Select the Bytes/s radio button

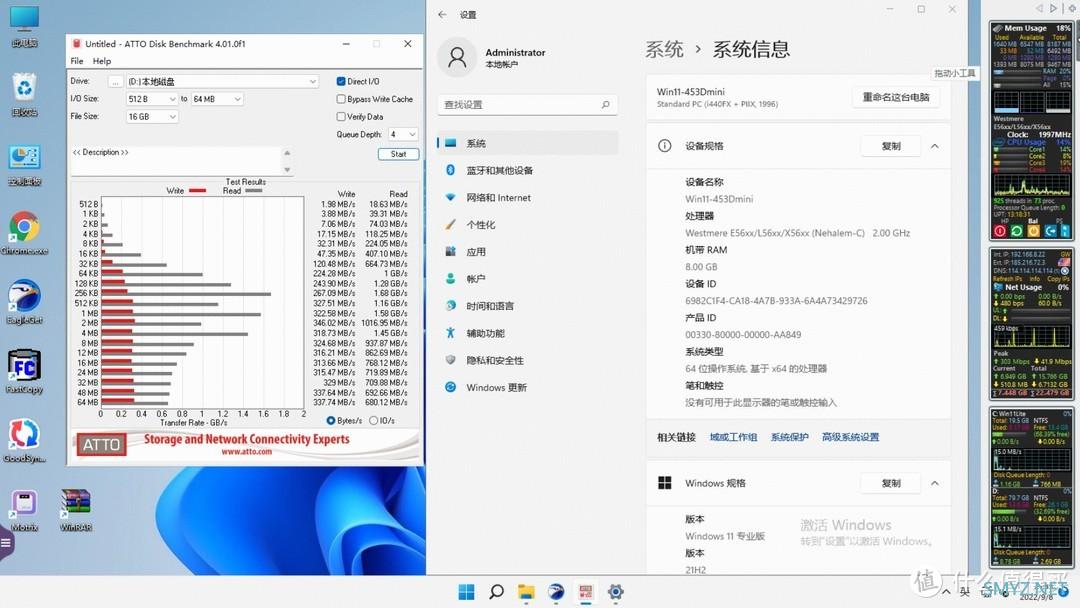pyautogui.click(x=331, y=421)
